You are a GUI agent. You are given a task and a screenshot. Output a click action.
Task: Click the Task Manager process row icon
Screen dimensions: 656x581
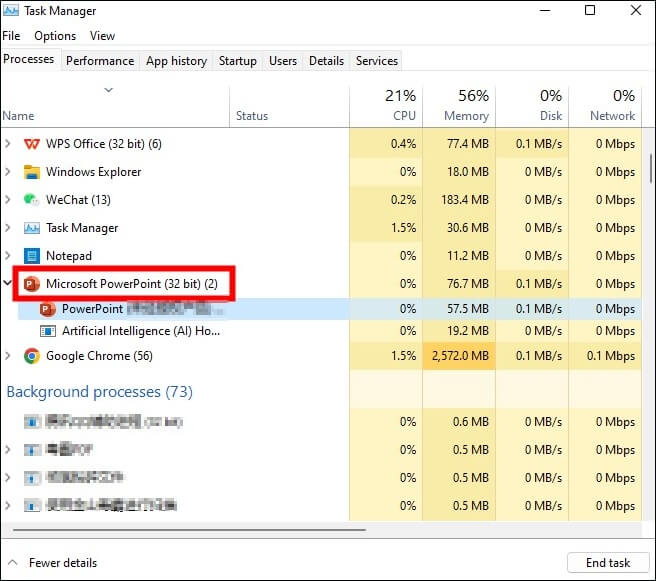coord(32,228)
